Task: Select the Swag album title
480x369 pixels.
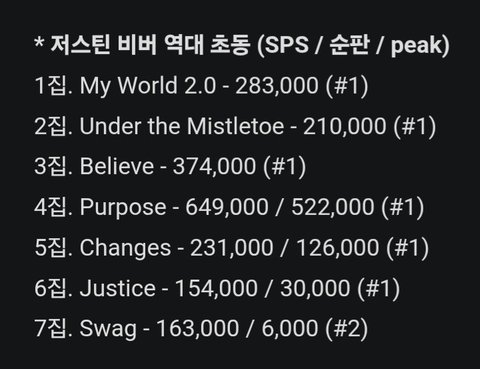Action: pyautogui.click(x=108, y=329)
